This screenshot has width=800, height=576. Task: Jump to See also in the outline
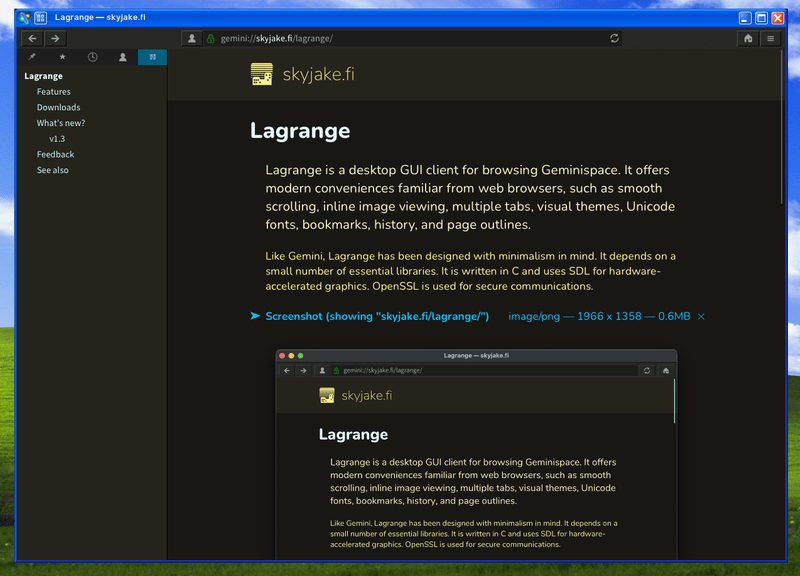pyautogui.click(x=52, y=170)
